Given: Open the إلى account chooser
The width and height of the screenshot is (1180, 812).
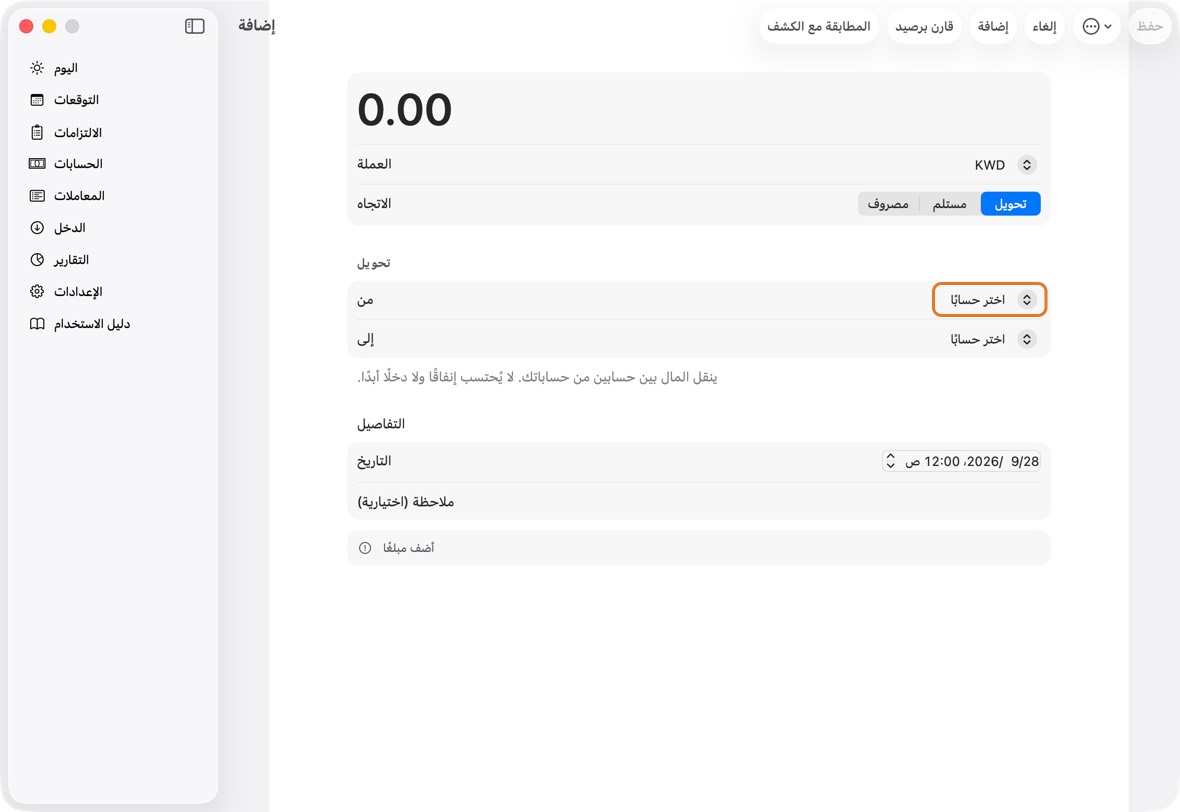Looking at the screenshot, I should click(993, 339).
